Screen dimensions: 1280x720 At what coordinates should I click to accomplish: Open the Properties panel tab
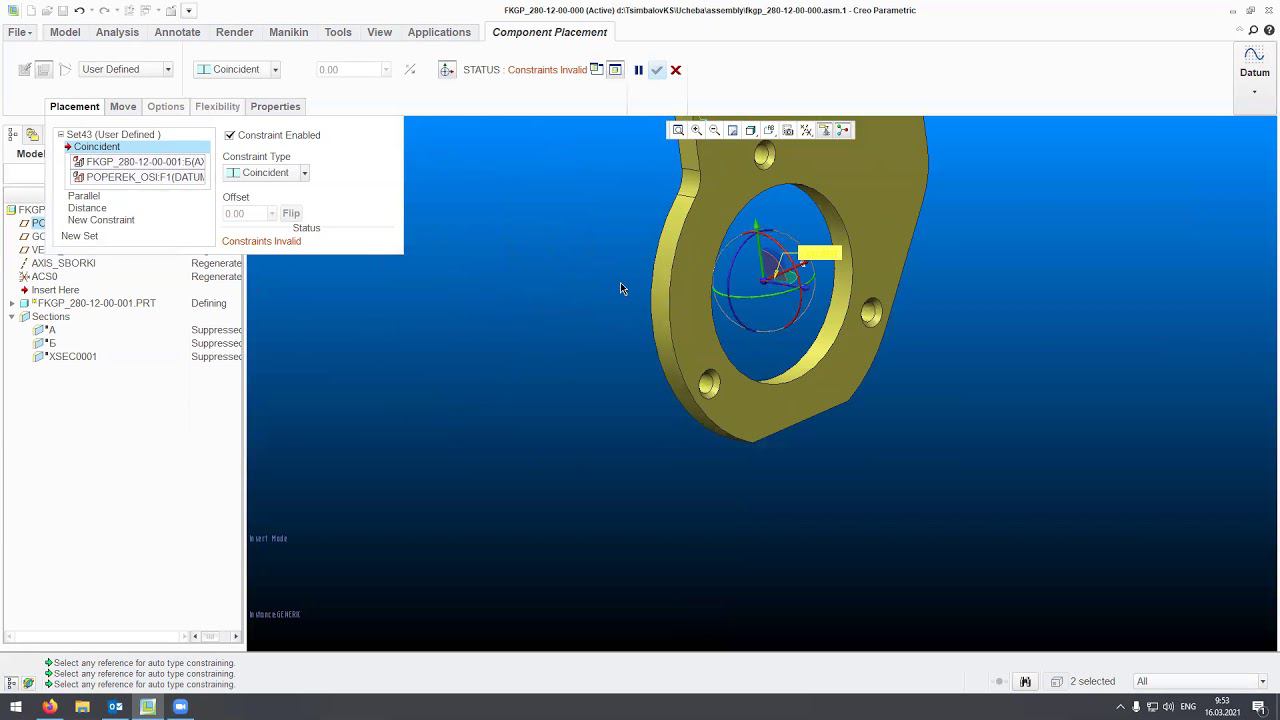[275, 107]
